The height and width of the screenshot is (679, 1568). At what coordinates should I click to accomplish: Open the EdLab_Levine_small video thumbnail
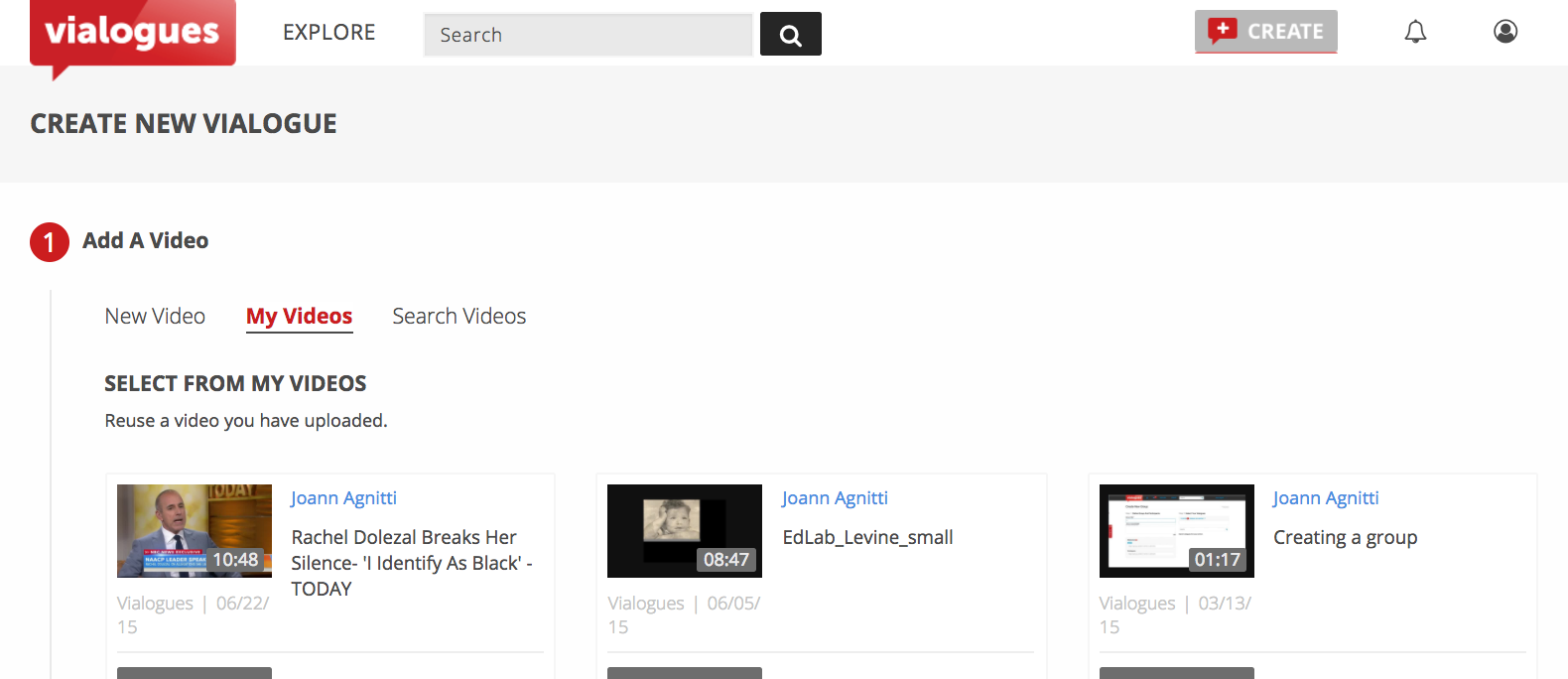coord(685,531)
